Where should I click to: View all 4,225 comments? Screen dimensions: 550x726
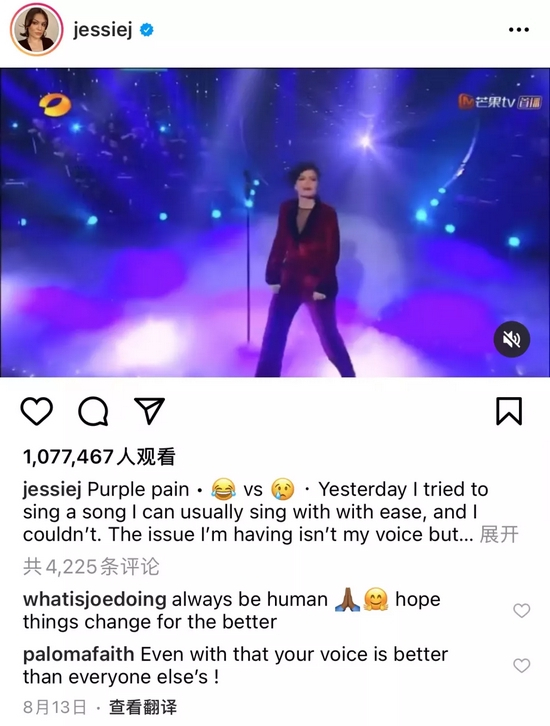point(91,567)
